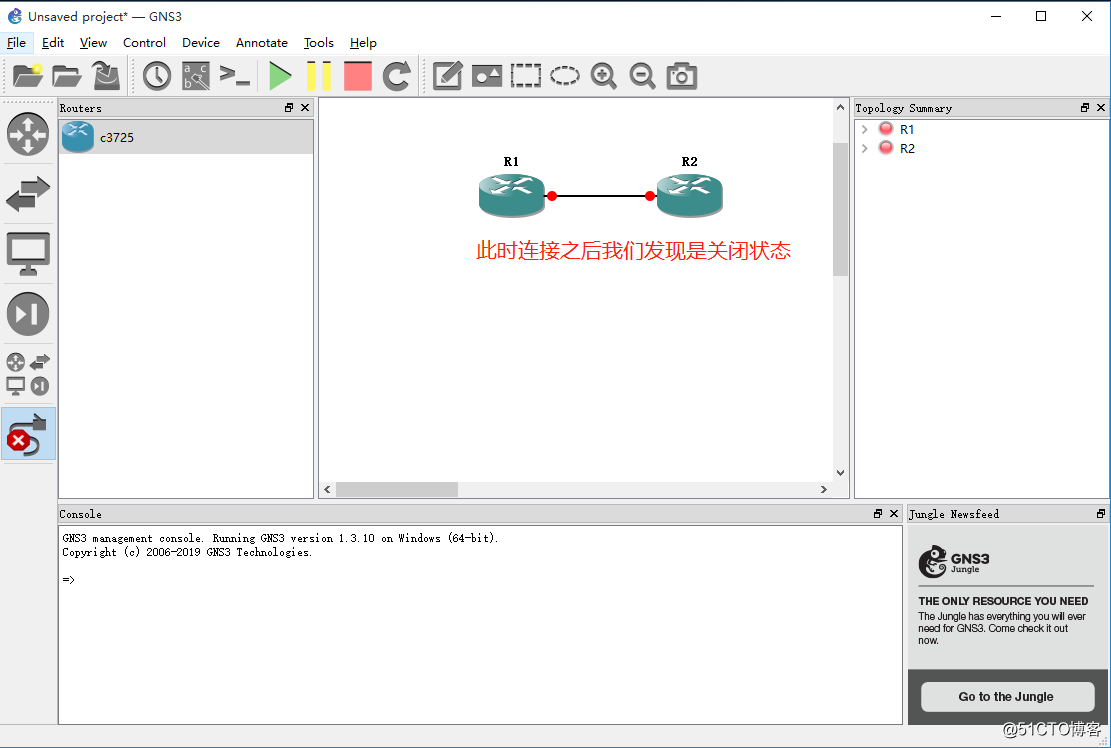Browse switches in device sidebar
The height and width of the screenshot is (748, 1111).
[x=28, y=193]
